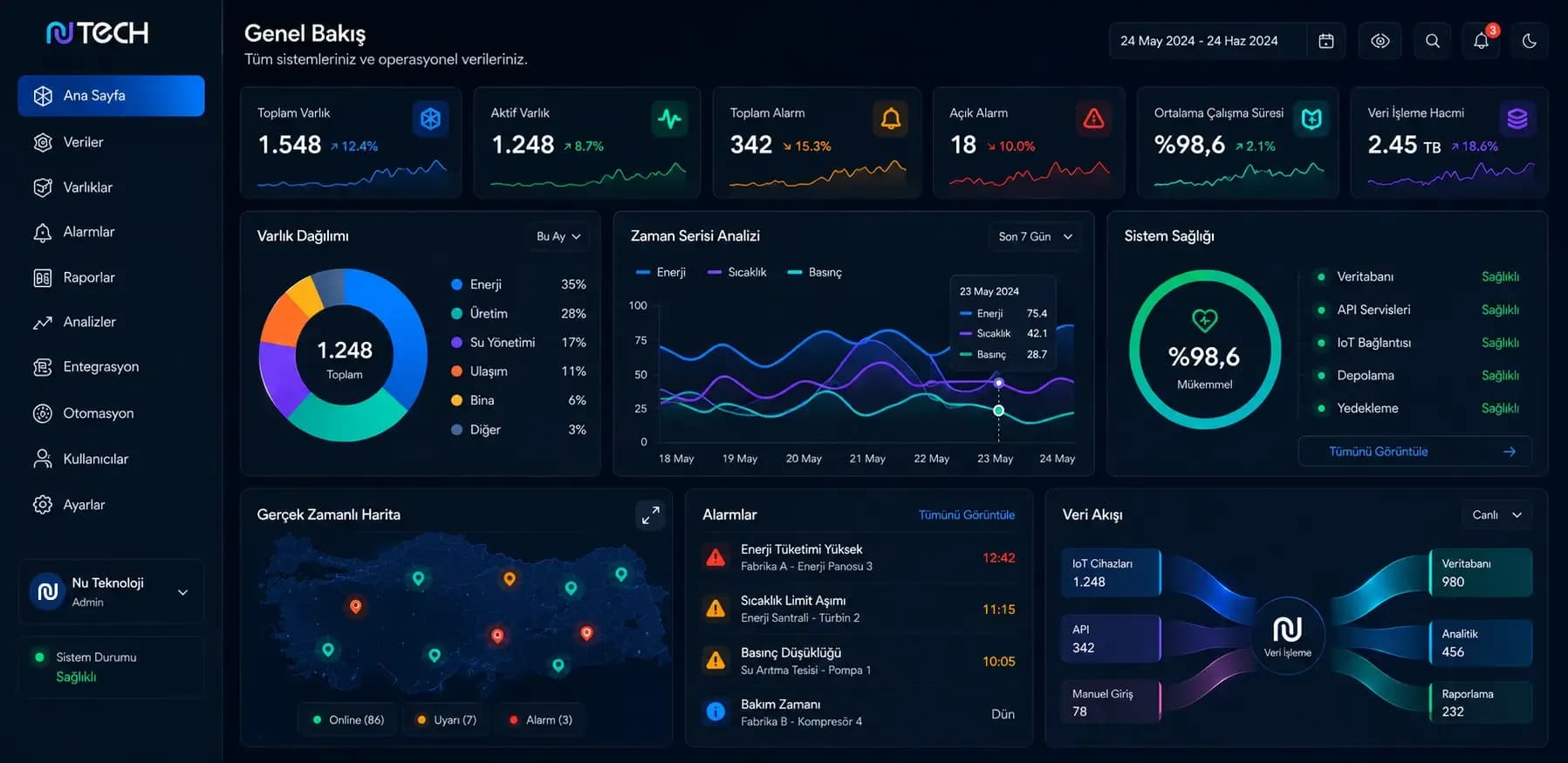1568x763 pixels.
Task: Expand the Gerçek Zamanlı Harita map
Action: point(650,515)
